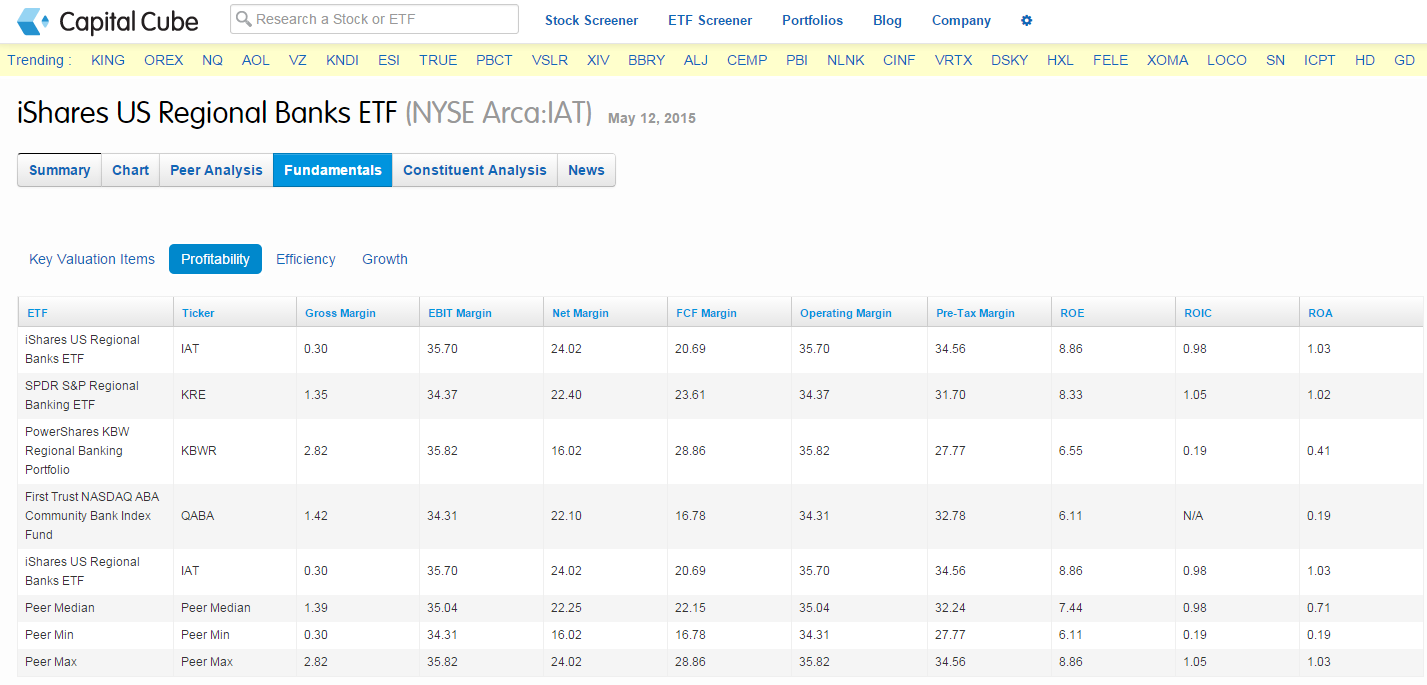1427x685 pixels.
Task: Click trending ticker XOMA
Action: tap(1168, 60)
